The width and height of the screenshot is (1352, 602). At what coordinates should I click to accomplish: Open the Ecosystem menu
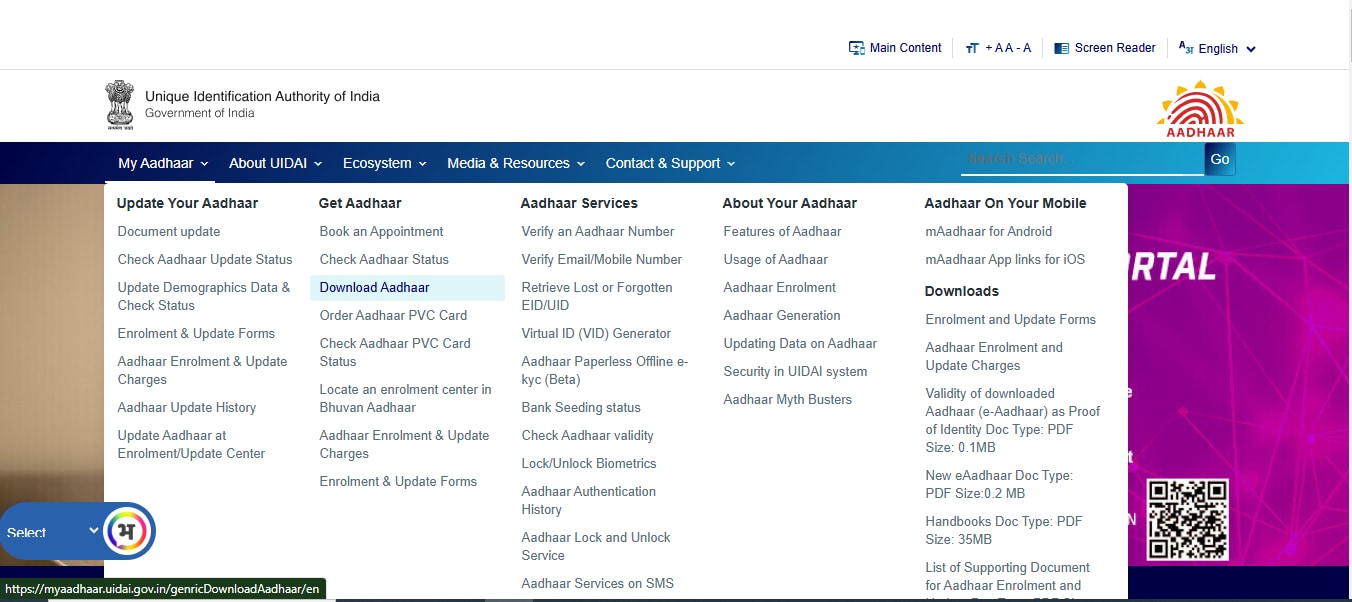coord(384,163)
